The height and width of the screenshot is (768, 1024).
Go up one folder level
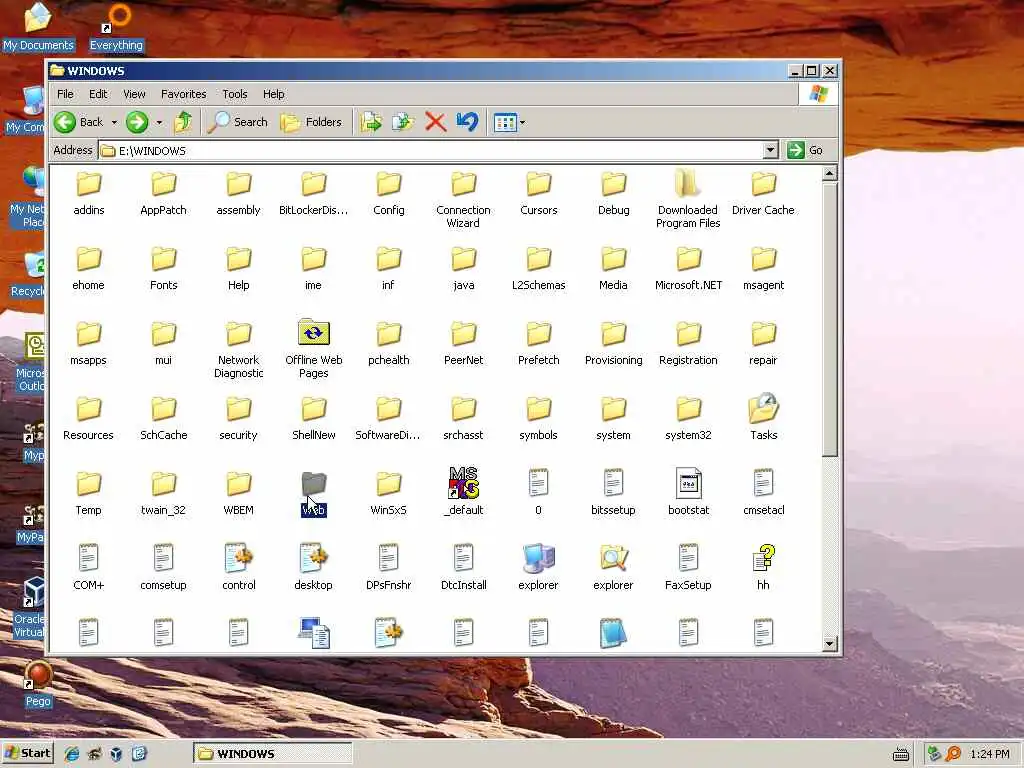coord(184,122)
